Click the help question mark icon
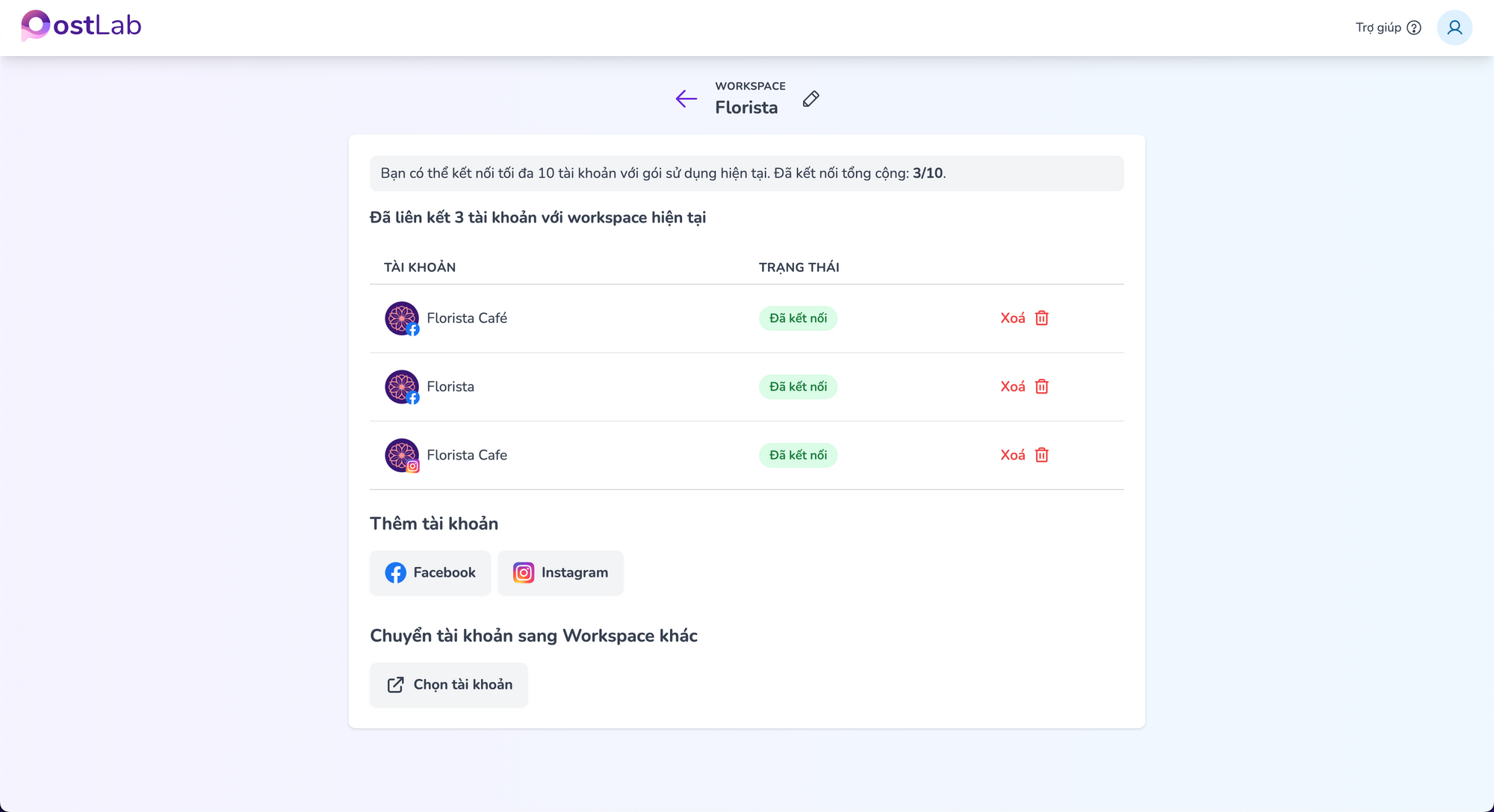Image resolution: width=1494 pixels, height=812 pixels. click(1413, 28)
